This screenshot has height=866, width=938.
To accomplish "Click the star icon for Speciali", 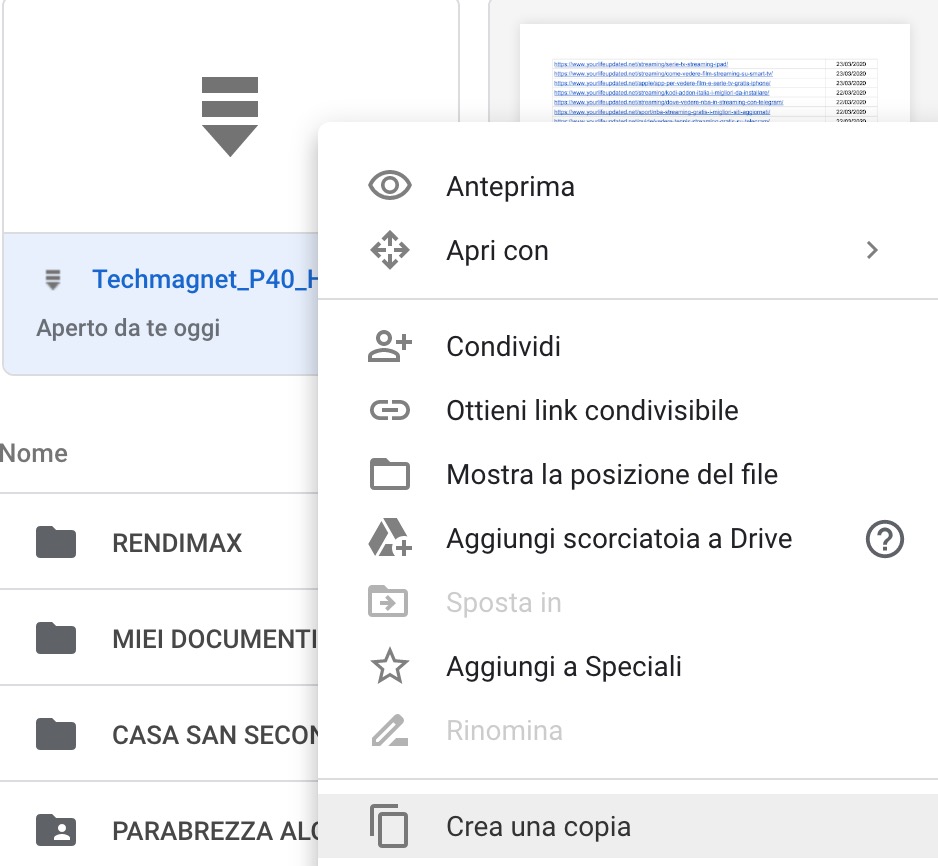I will point(389,667).
